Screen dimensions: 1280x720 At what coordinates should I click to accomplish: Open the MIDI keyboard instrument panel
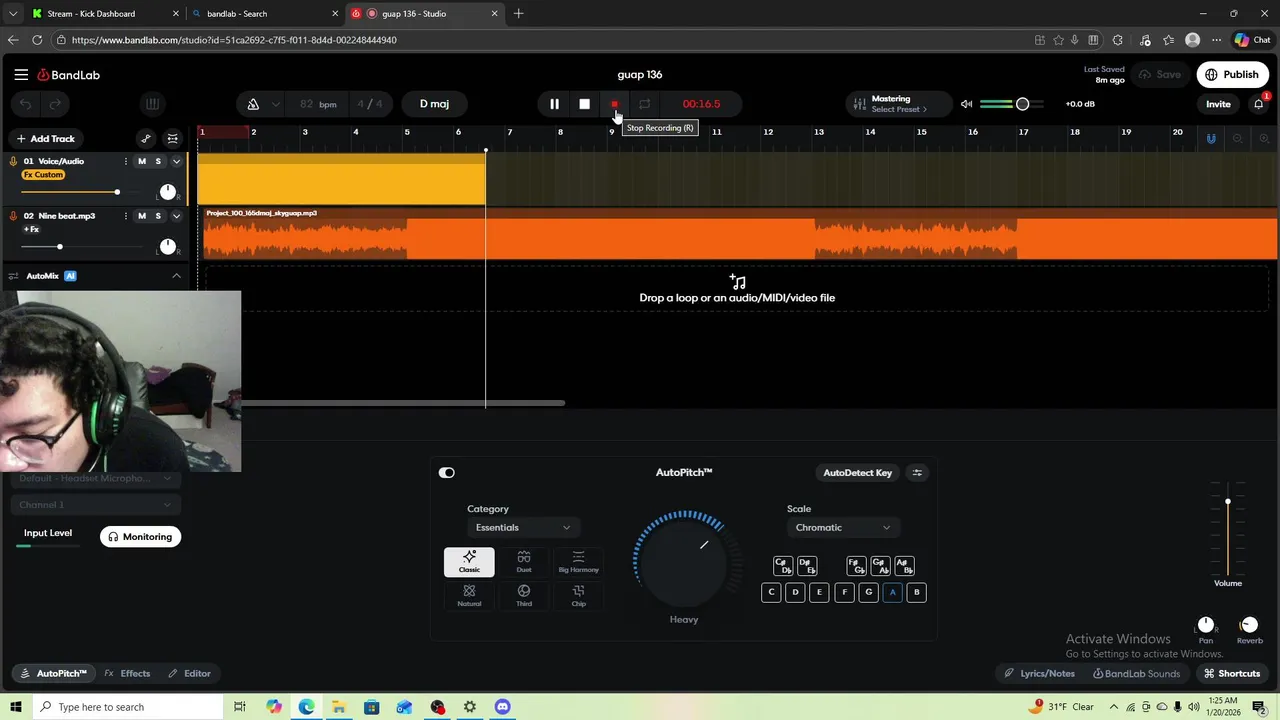(152, 104)
